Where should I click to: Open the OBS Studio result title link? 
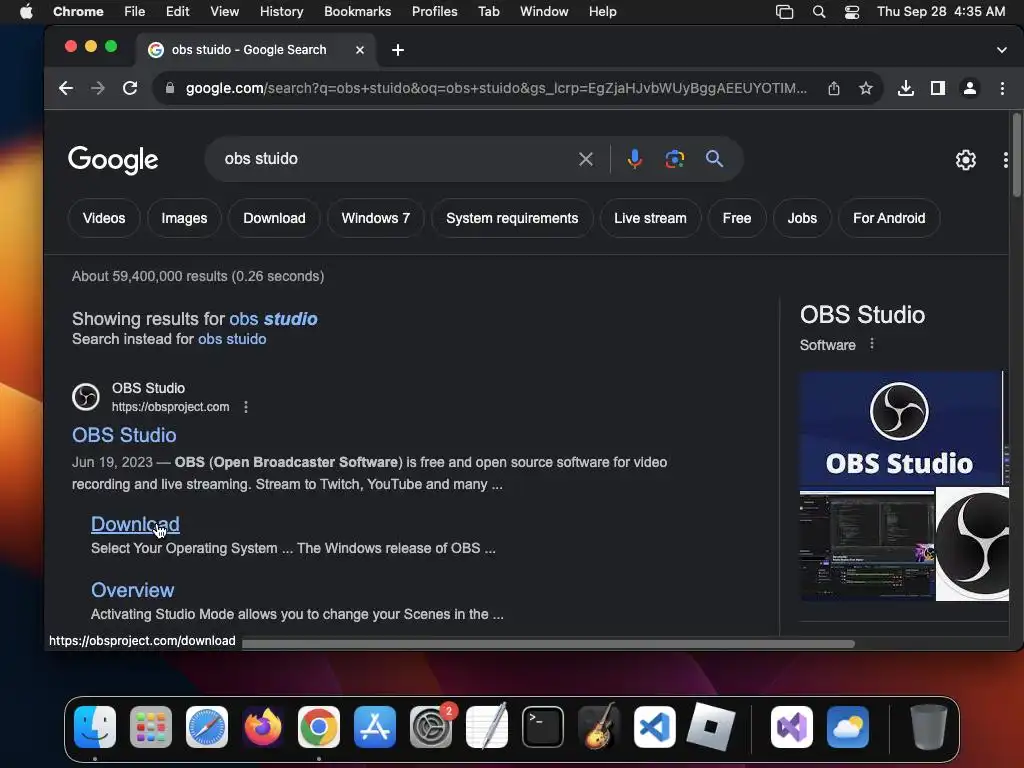click(x=124, y=435)
